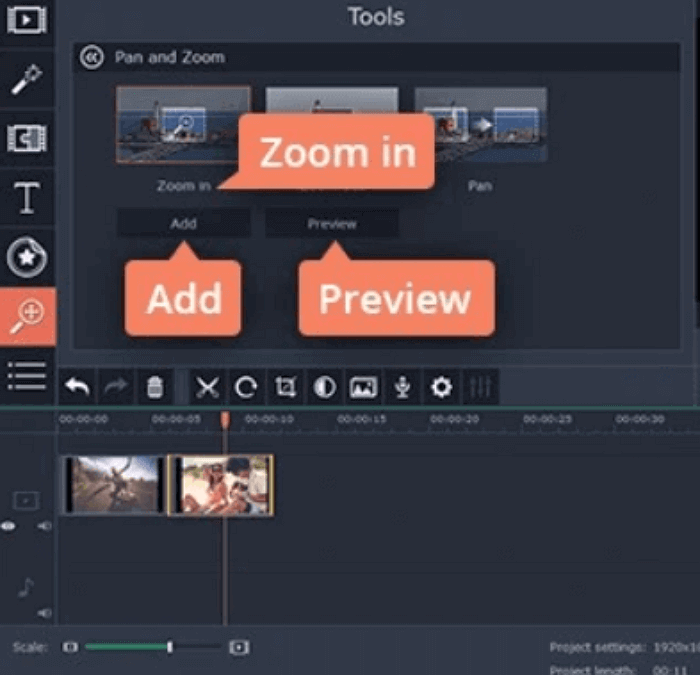Click the Crop tool in toolbar
700x675 pixels.
[286, 387]
